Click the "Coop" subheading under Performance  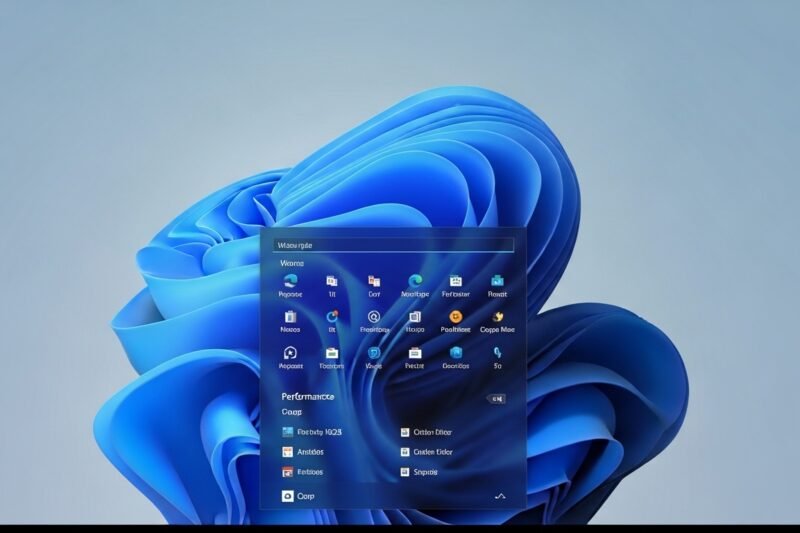[292, 412]
